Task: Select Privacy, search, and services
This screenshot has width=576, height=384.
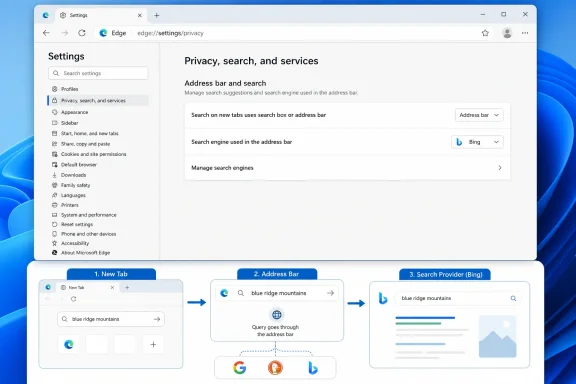Action: click(98, 100)
